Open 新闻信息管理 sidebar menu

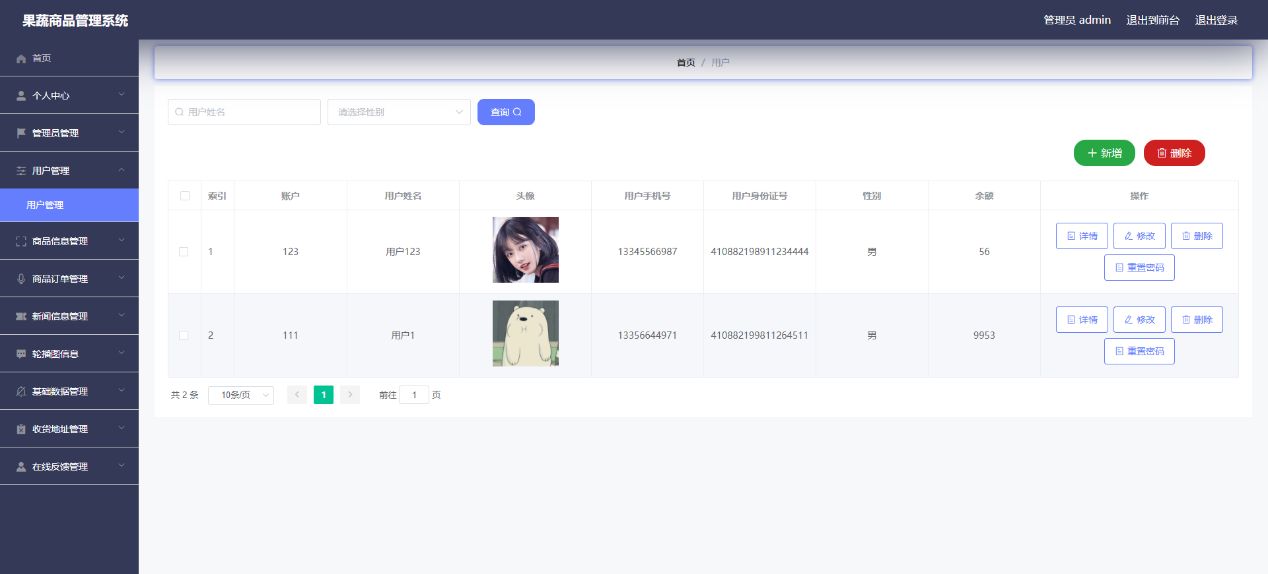click(x=69, y=316)
